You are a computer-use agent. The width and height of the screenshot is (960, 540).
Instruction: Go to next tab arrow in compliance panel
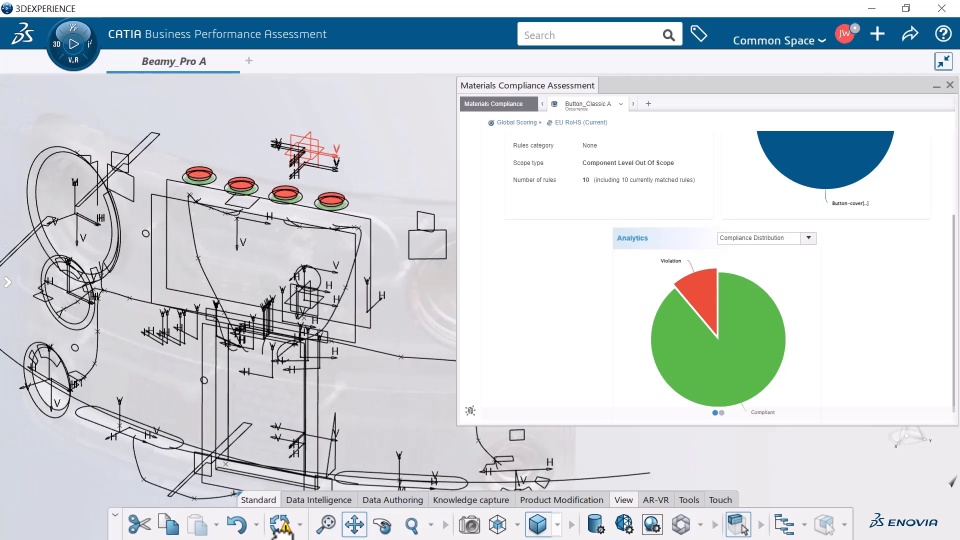pyautogui.click(x=633, y=104)
